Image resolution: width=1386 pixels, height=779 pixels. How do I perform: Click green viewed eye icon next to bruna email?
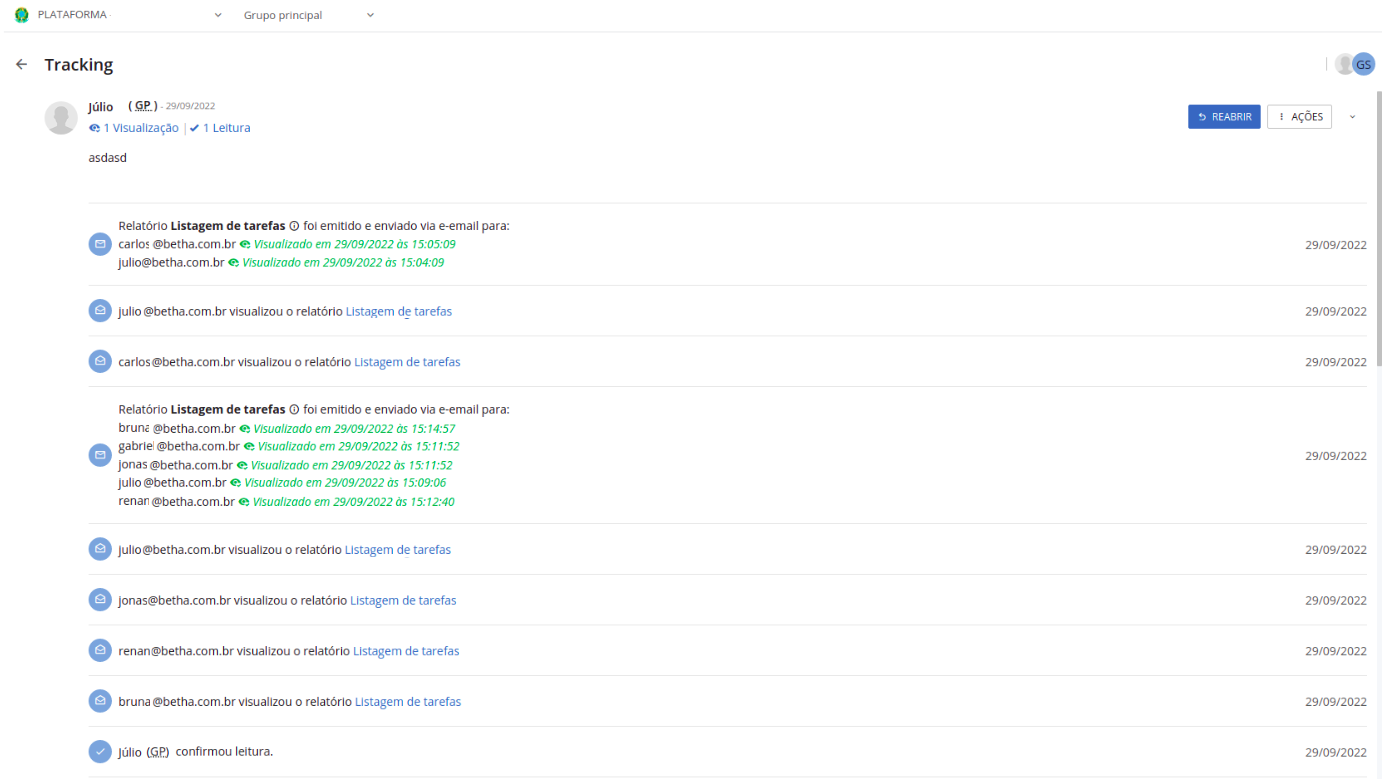point(245,429)
